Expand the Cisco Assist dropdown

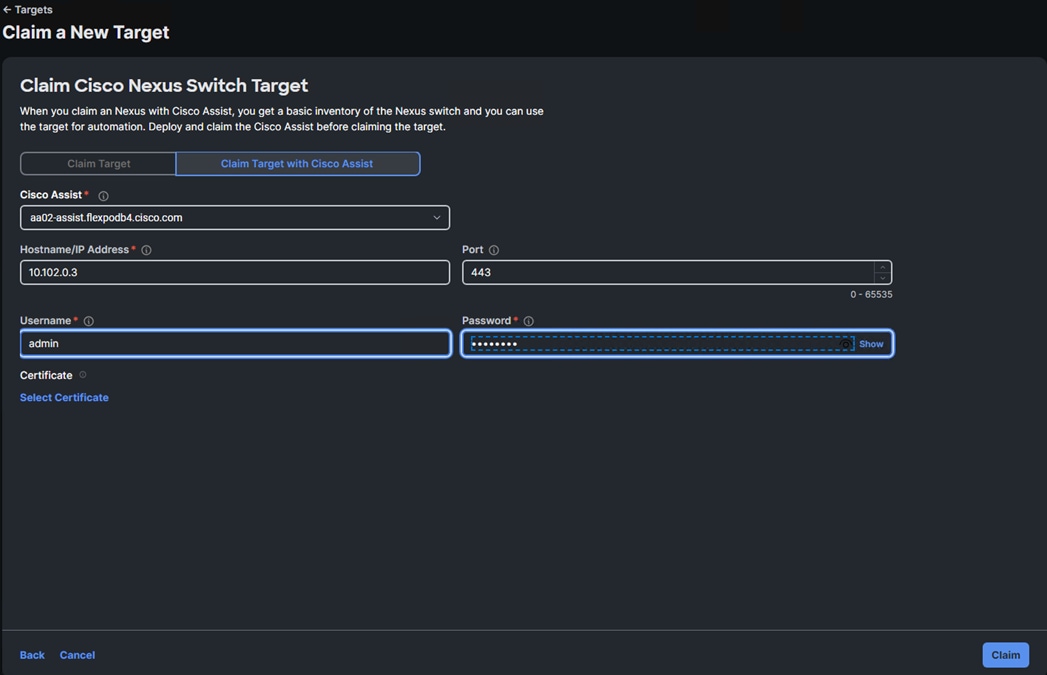pyautogui.click(x=234, y=218)
